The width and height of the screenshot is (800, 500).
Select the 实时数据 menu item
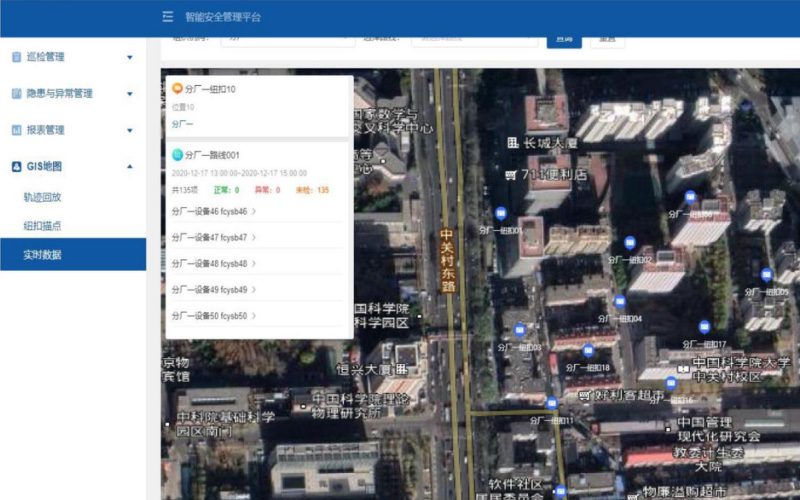(x=43, y=255)
